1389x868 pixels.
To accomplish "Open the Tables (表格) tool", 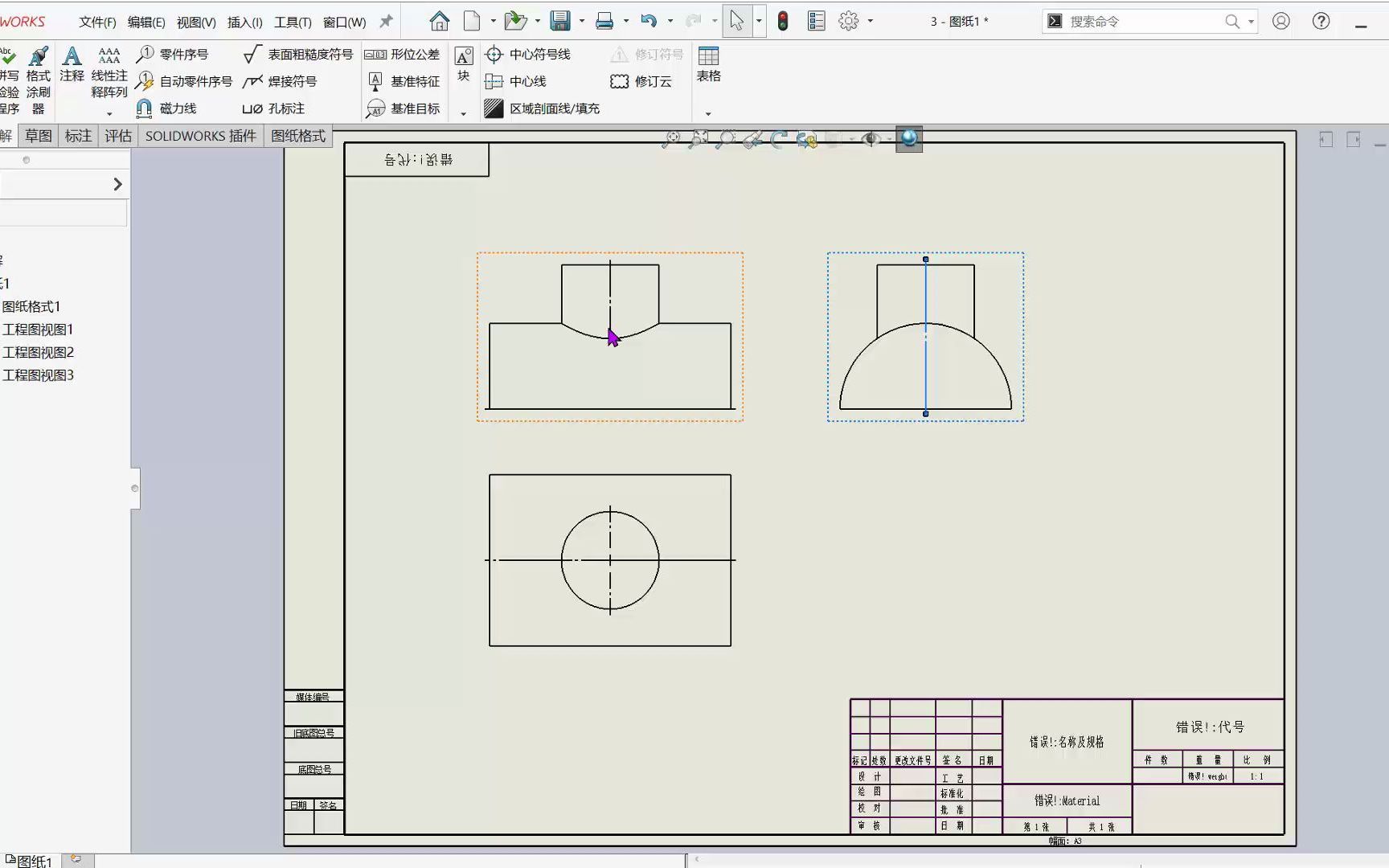I will point(708,64).
